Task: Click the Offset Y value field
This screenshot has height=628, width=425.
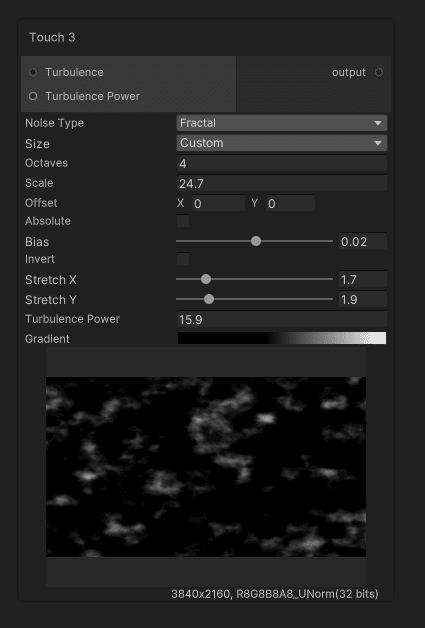Action: click(x=290, y=203)
